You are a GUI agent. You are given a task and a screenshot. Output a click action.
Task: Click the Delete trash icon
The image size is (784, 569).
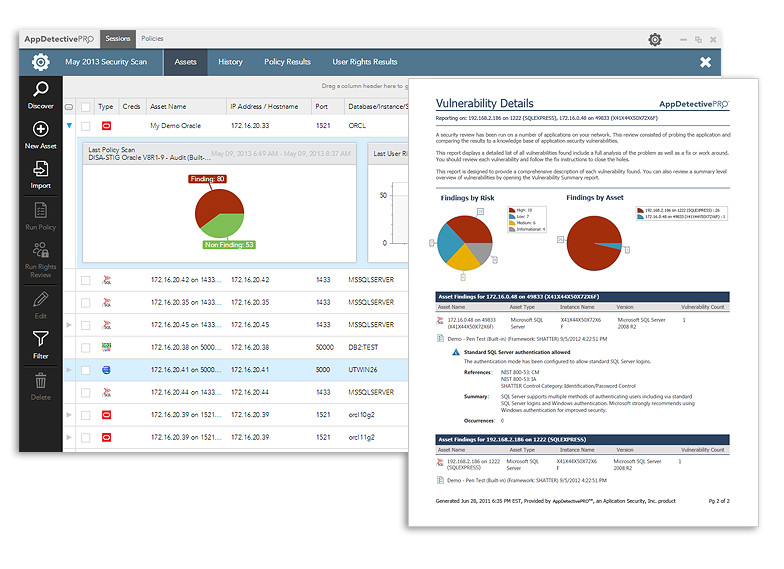point(41,381)
